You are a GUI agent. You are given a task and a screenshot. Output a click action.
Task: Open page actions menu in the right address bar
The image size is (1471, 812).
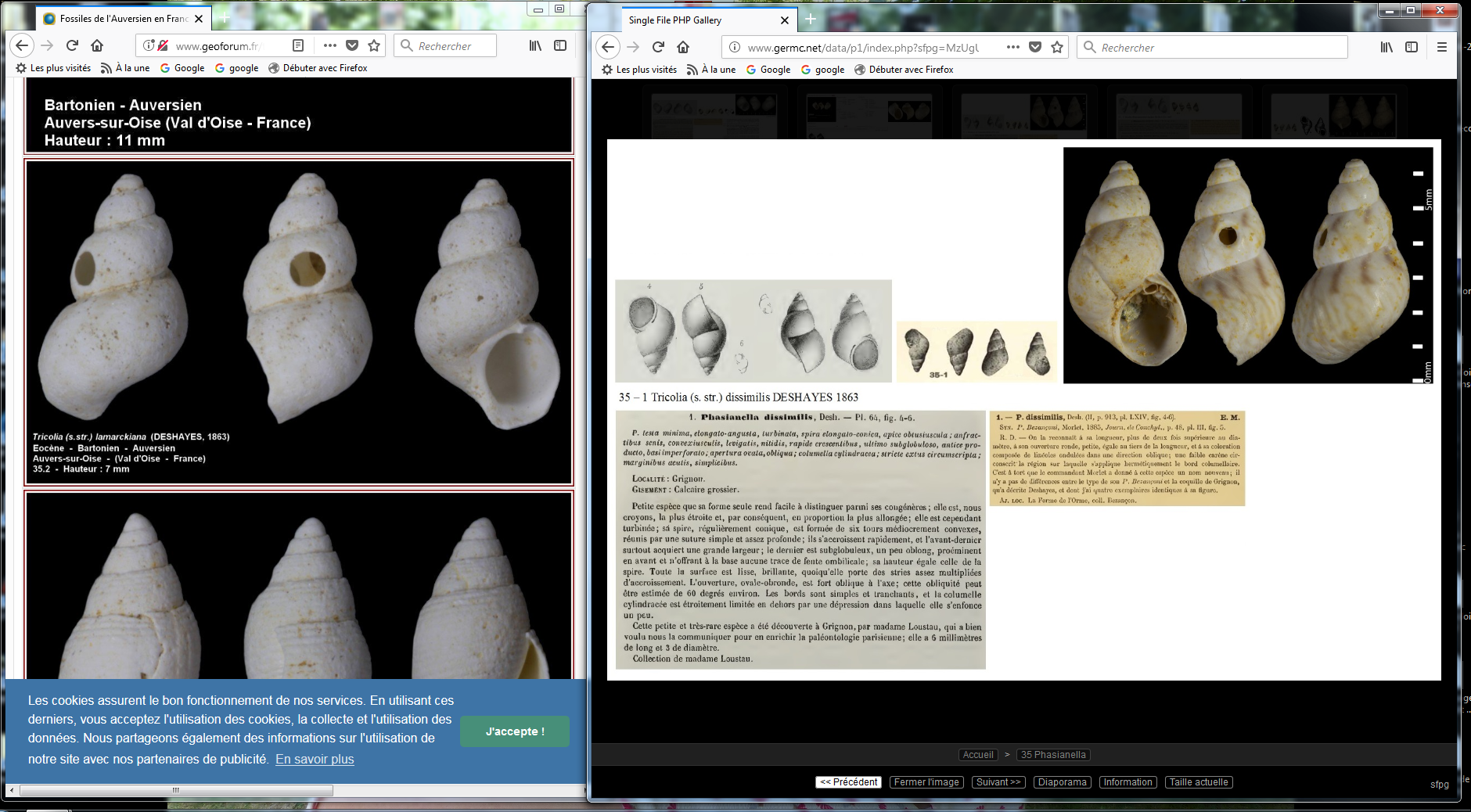point(1012,47)
